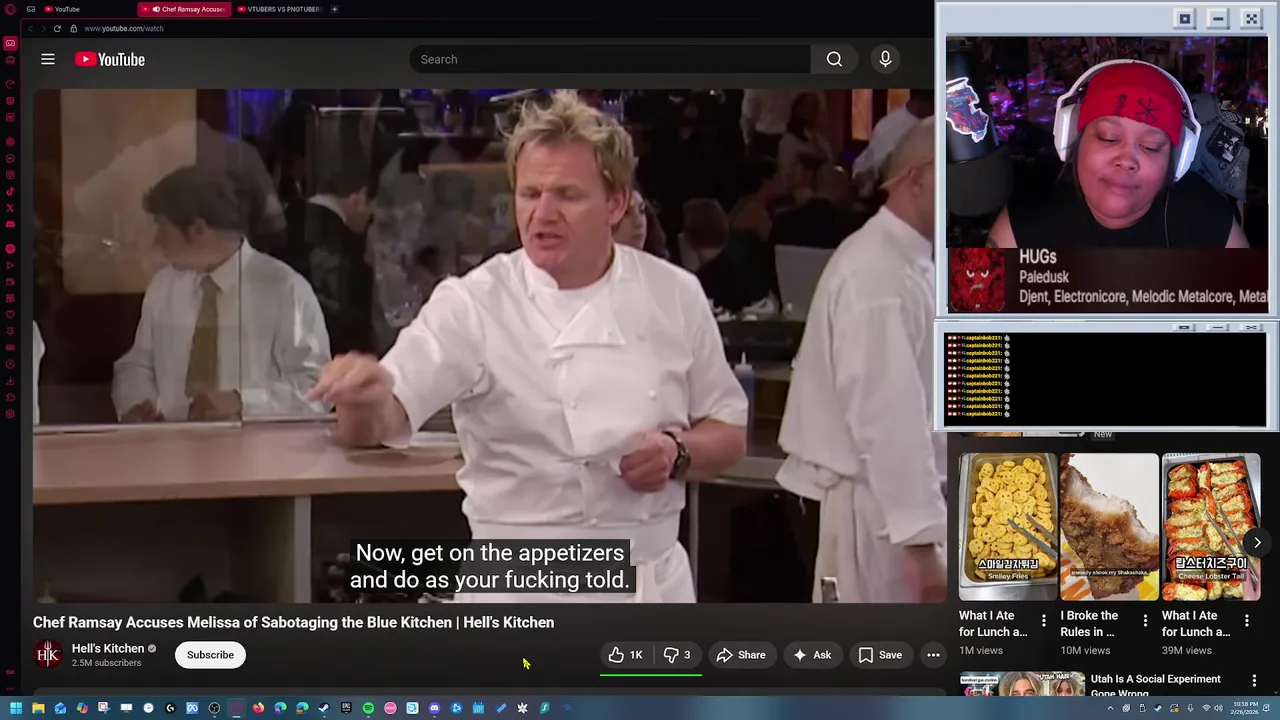Click the address bar URL
The width and height of the screenshot is (1280, 720).
[x=124, y=28]
